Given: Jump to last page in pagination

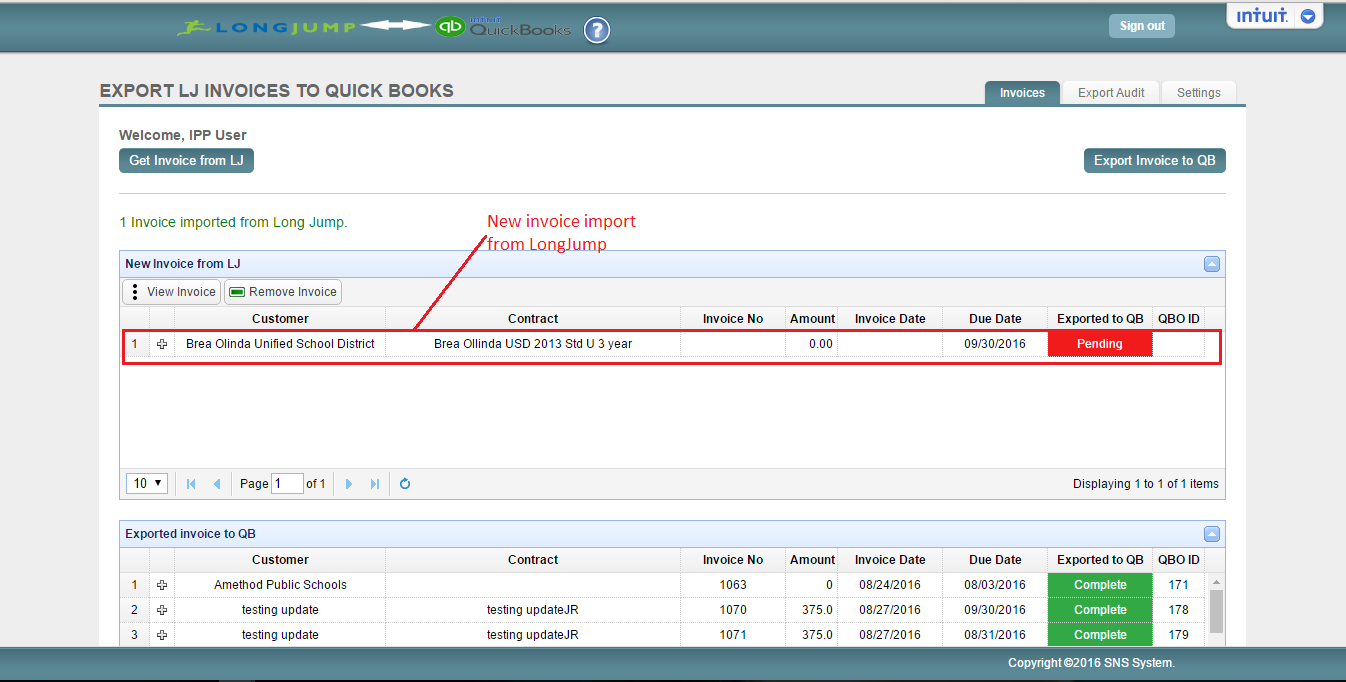Looking at the screenshot, I should [x=375, y=484].
